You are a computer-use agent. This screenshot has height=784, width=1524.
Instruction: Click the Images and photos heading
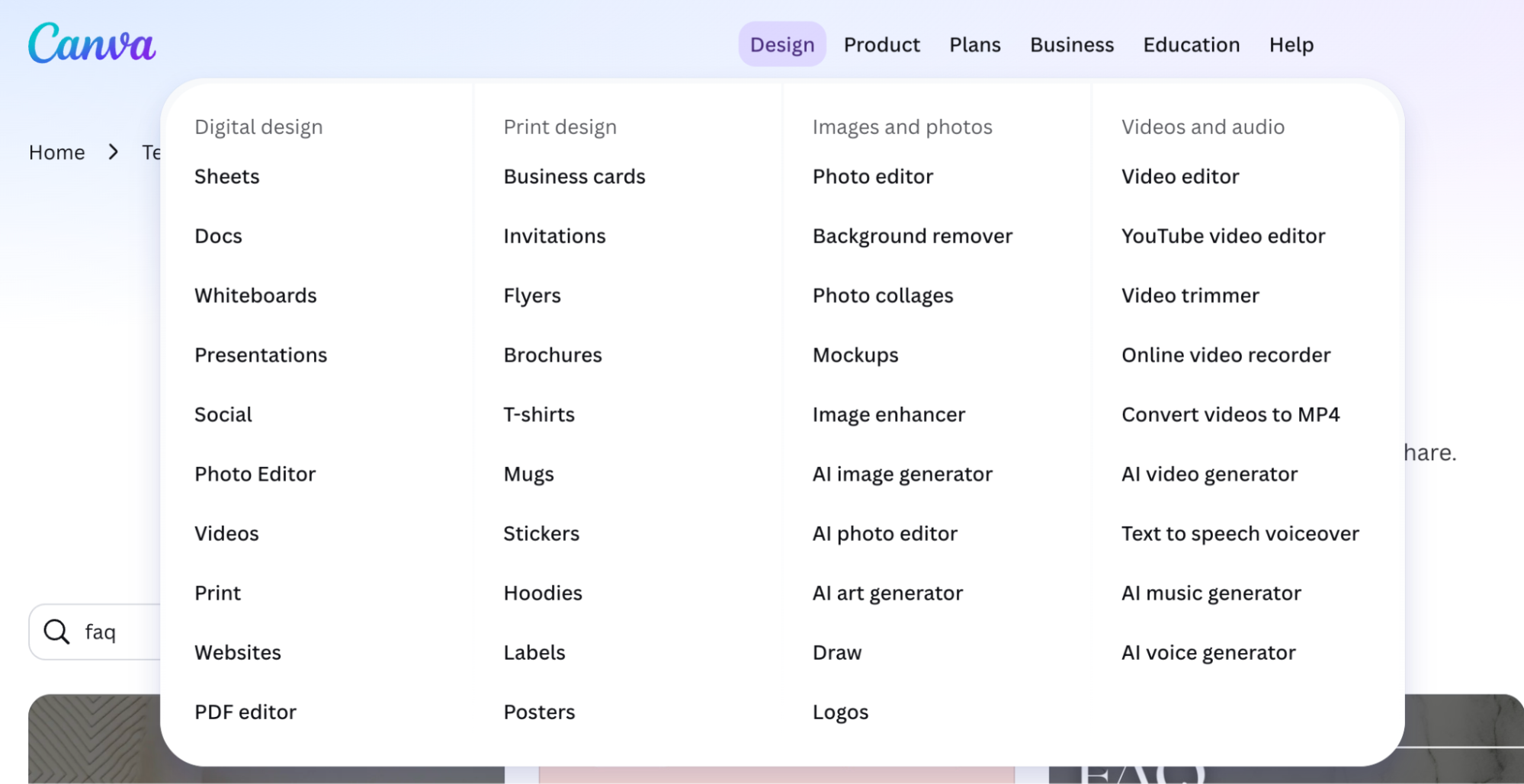coord(903,127)
